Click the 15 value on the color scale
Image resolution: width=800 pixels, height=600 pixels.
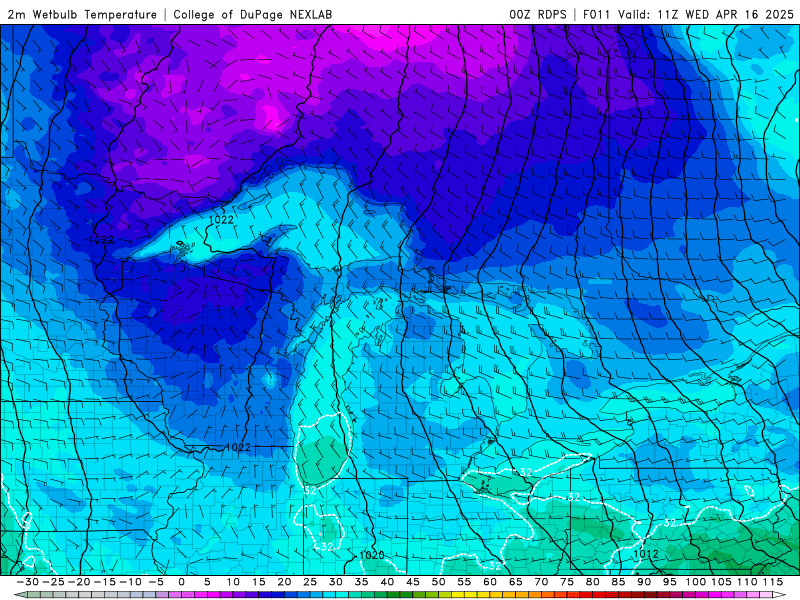coord(259,582)
